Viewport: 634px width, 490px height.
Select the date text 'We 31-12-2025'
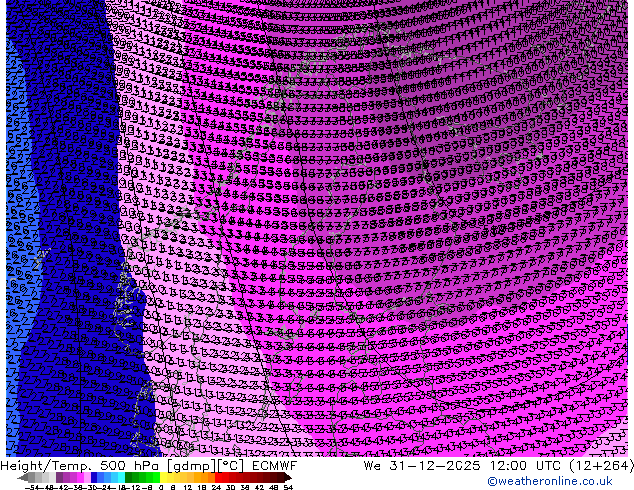[x=423, y=466]
